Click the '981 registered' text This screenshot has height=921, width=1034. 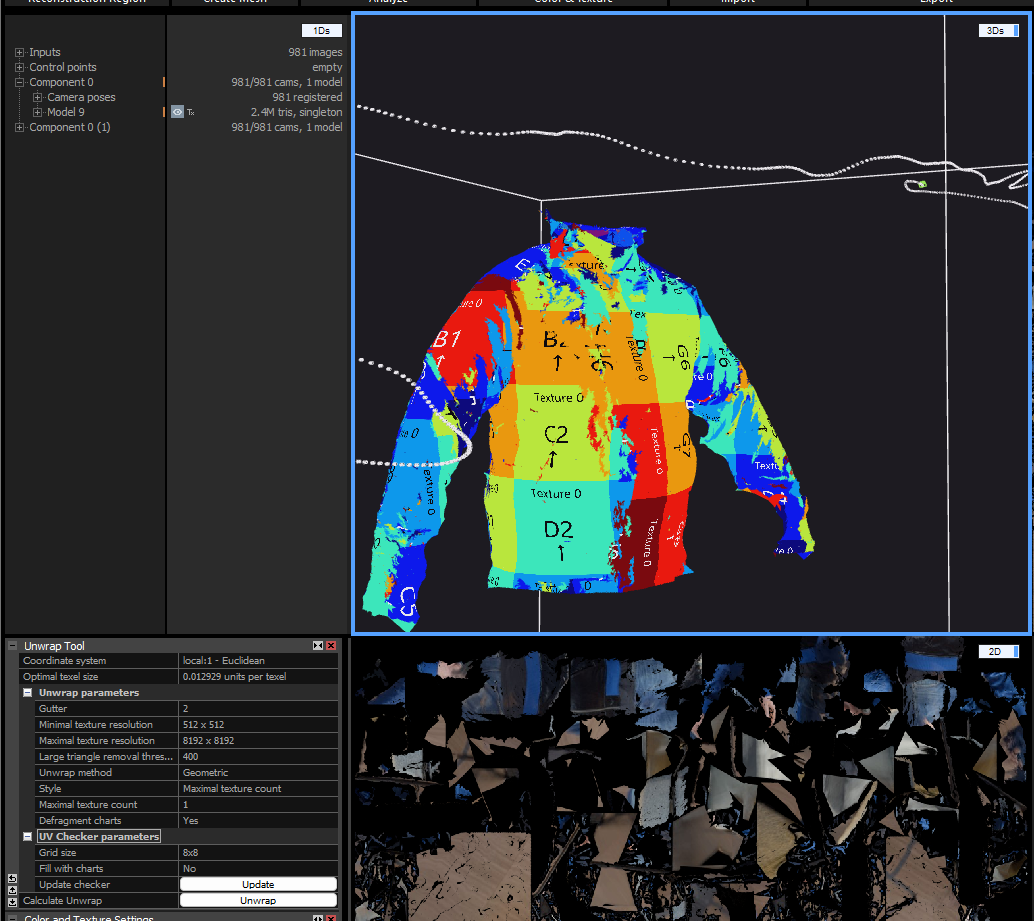click(307, 97)
